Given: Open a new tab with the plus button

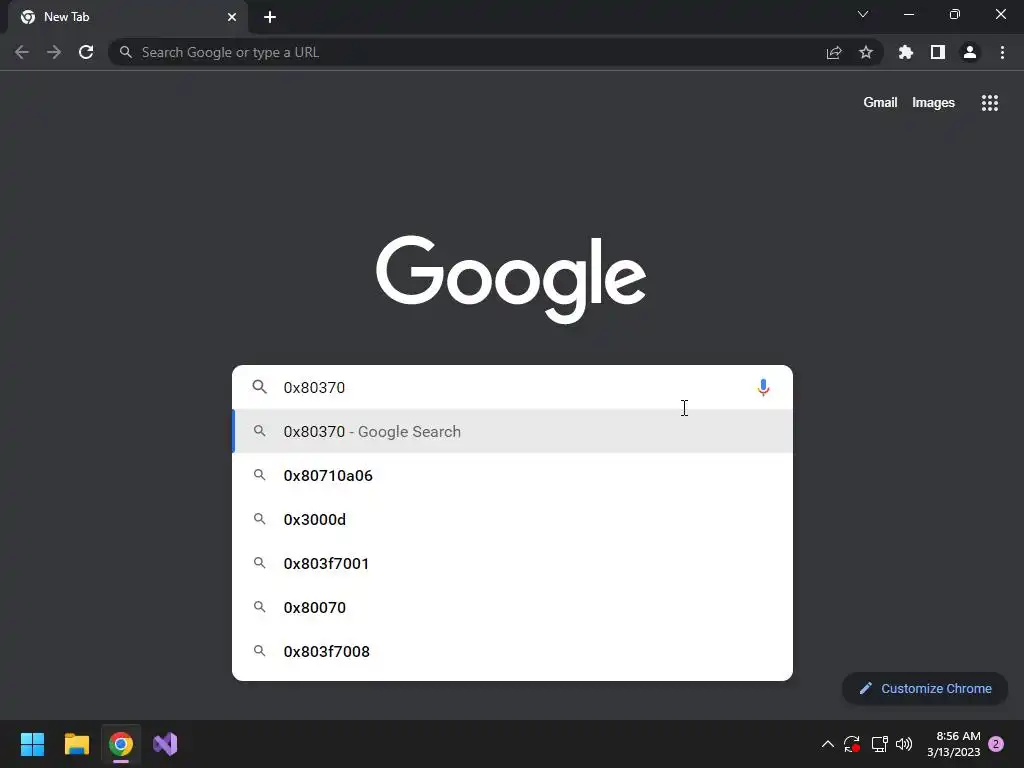Looking at the screenshot, I should (x=270, y=17).
